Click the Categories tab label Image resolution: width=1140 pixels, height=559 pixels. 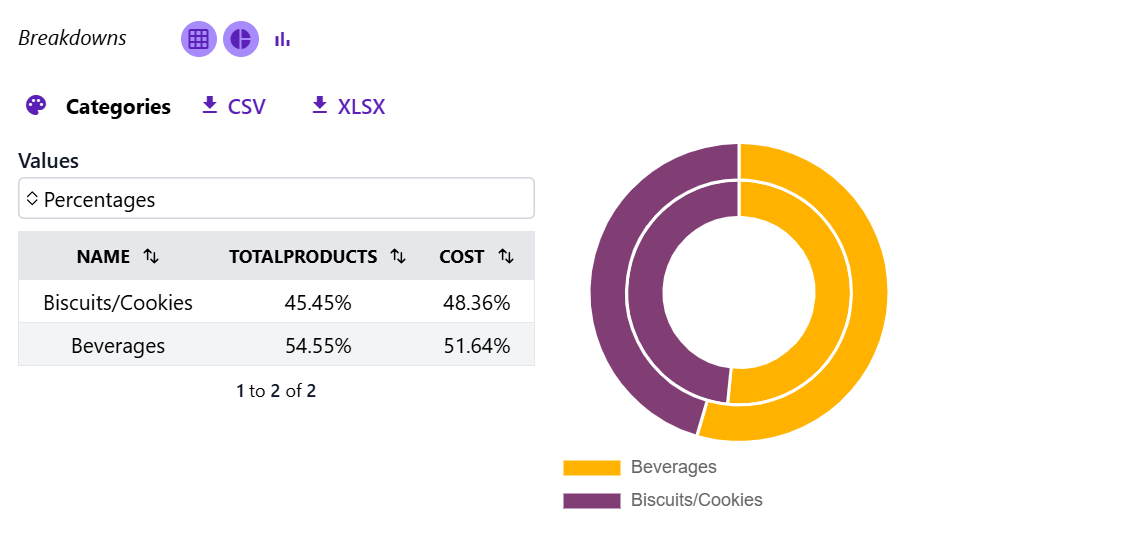pos(118,106)
